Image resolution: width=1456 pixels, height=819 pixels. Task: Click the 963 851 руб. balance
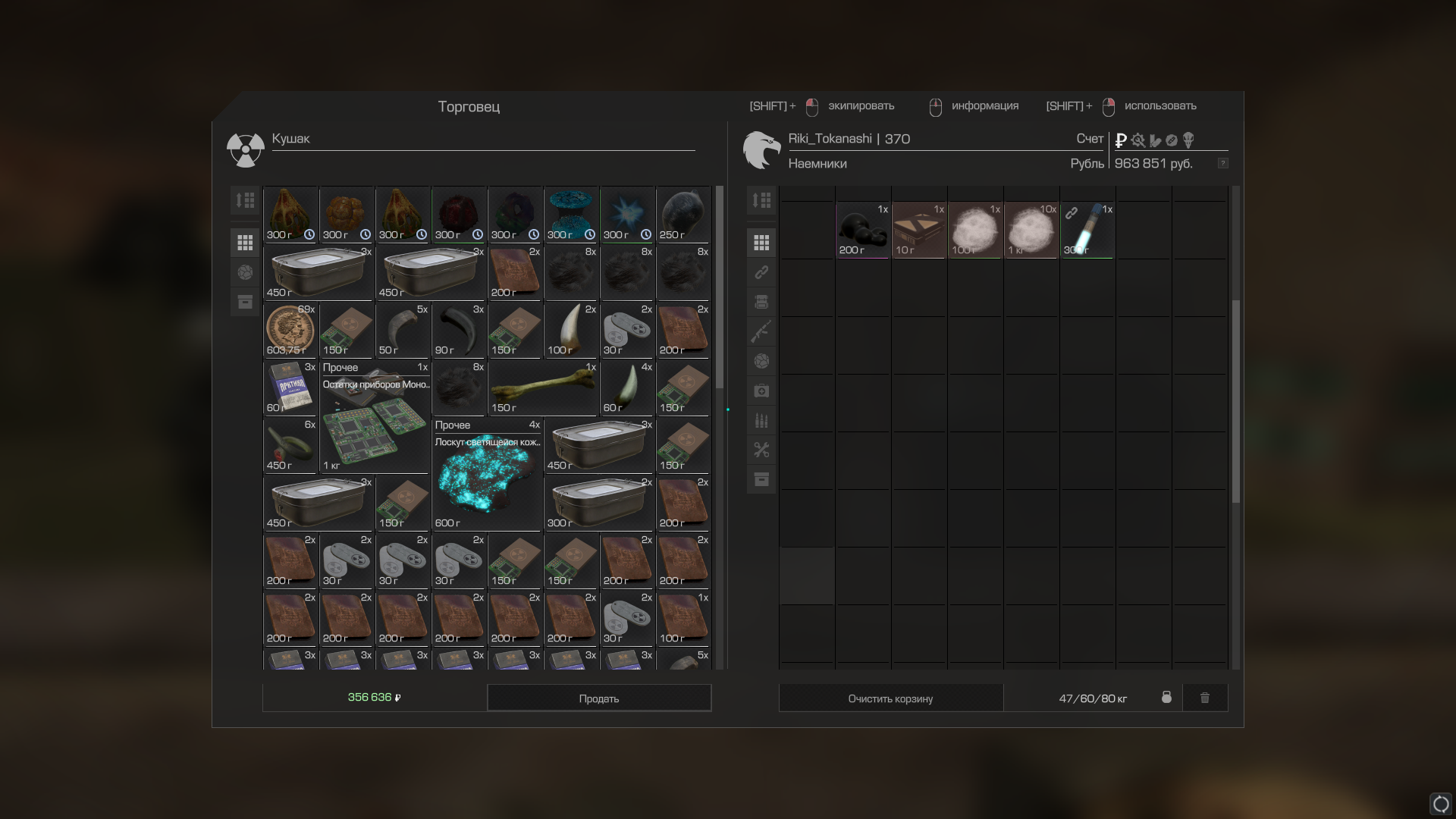1153,164
